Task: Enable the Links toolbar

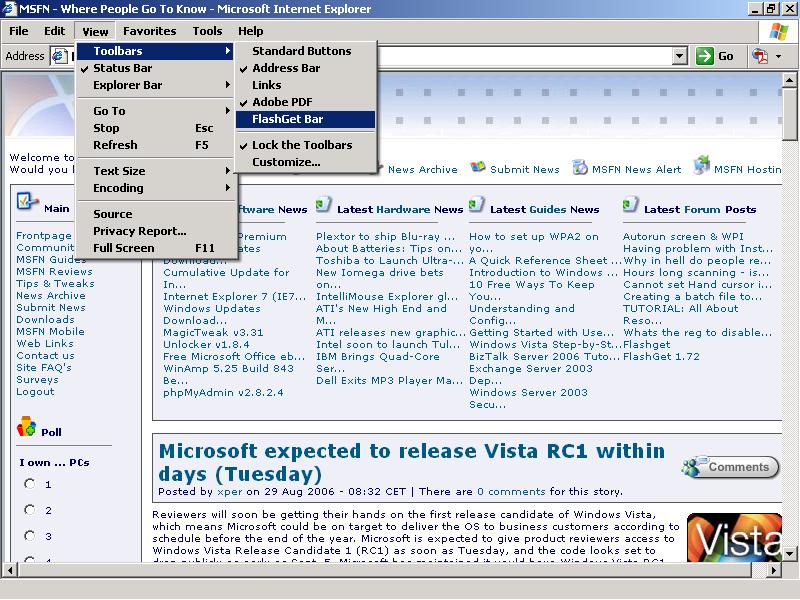Action: pyautogui.click(x=305, y=85)
